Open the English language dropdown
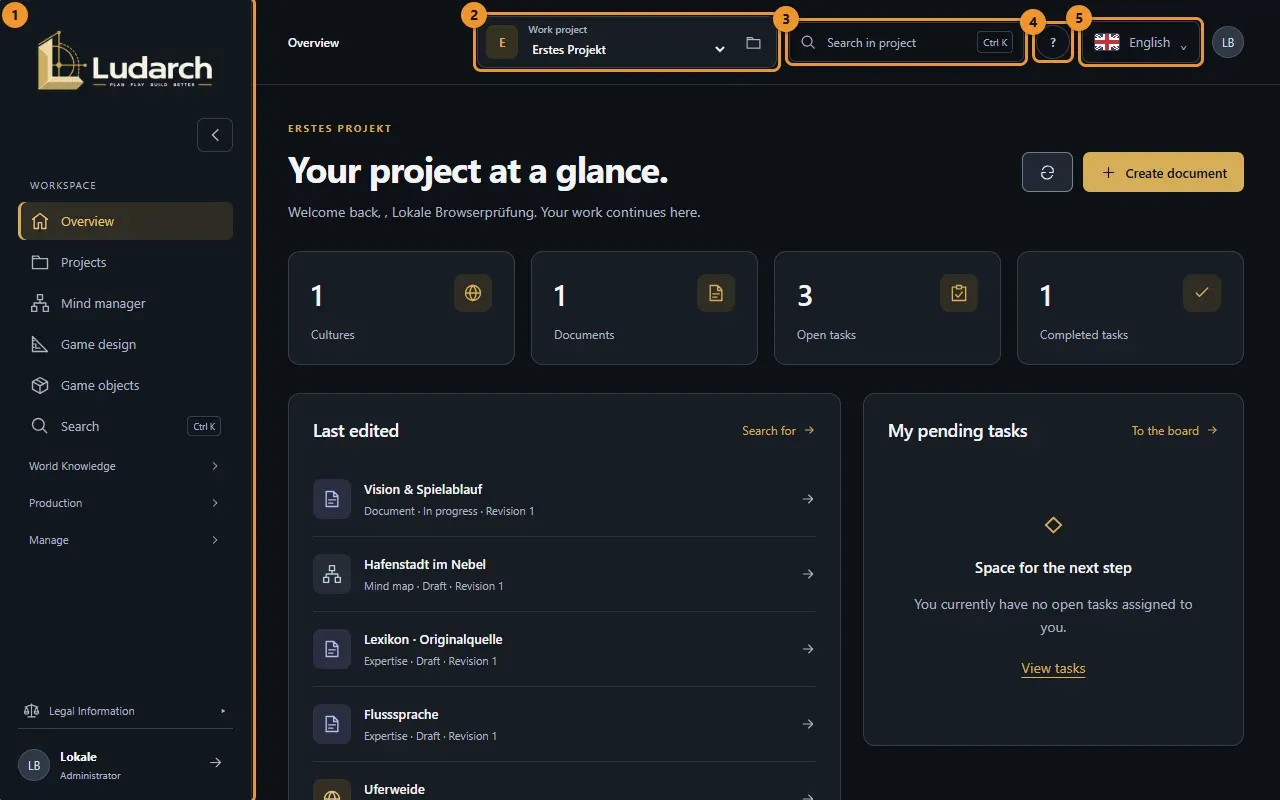The width and height of the screenshot is (1280, 800). (1141, 43)
